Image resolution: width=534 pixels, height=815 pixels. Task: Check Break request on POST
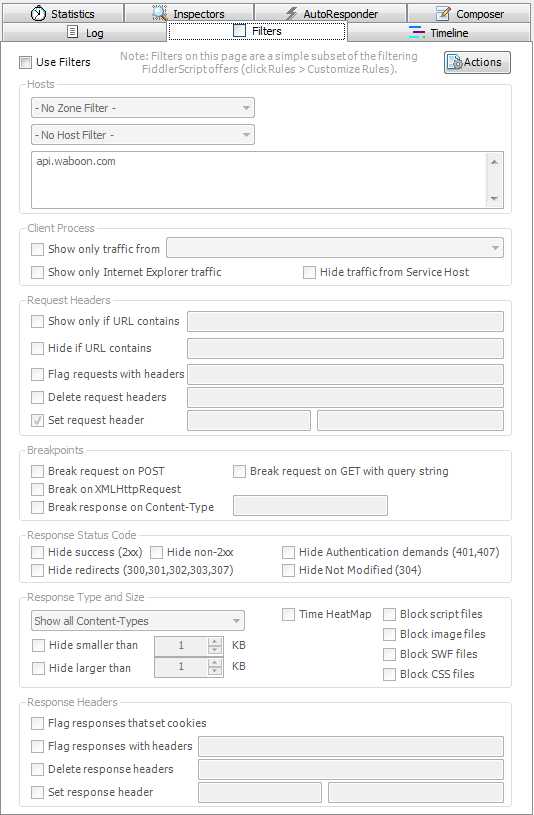pyautogui.click(x=37, y=471)
